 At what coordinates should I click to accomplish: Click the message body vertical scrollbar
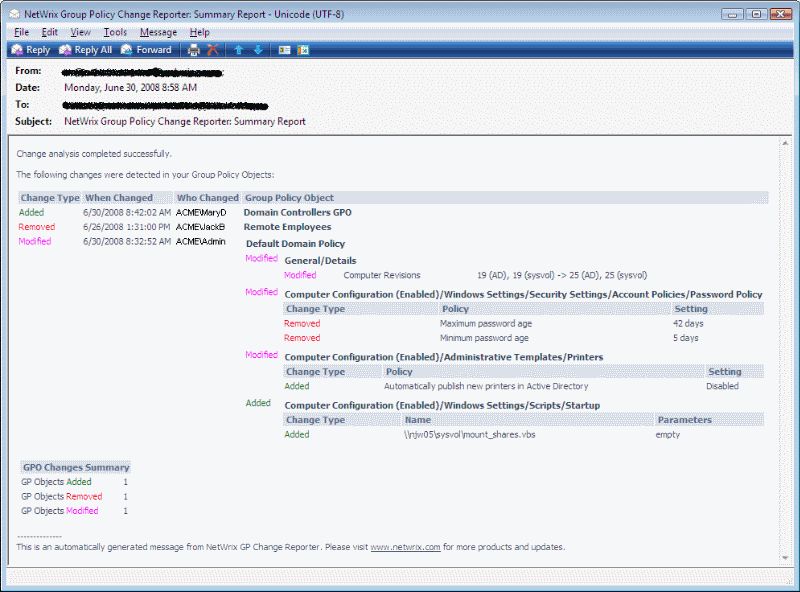coord(787,350)
